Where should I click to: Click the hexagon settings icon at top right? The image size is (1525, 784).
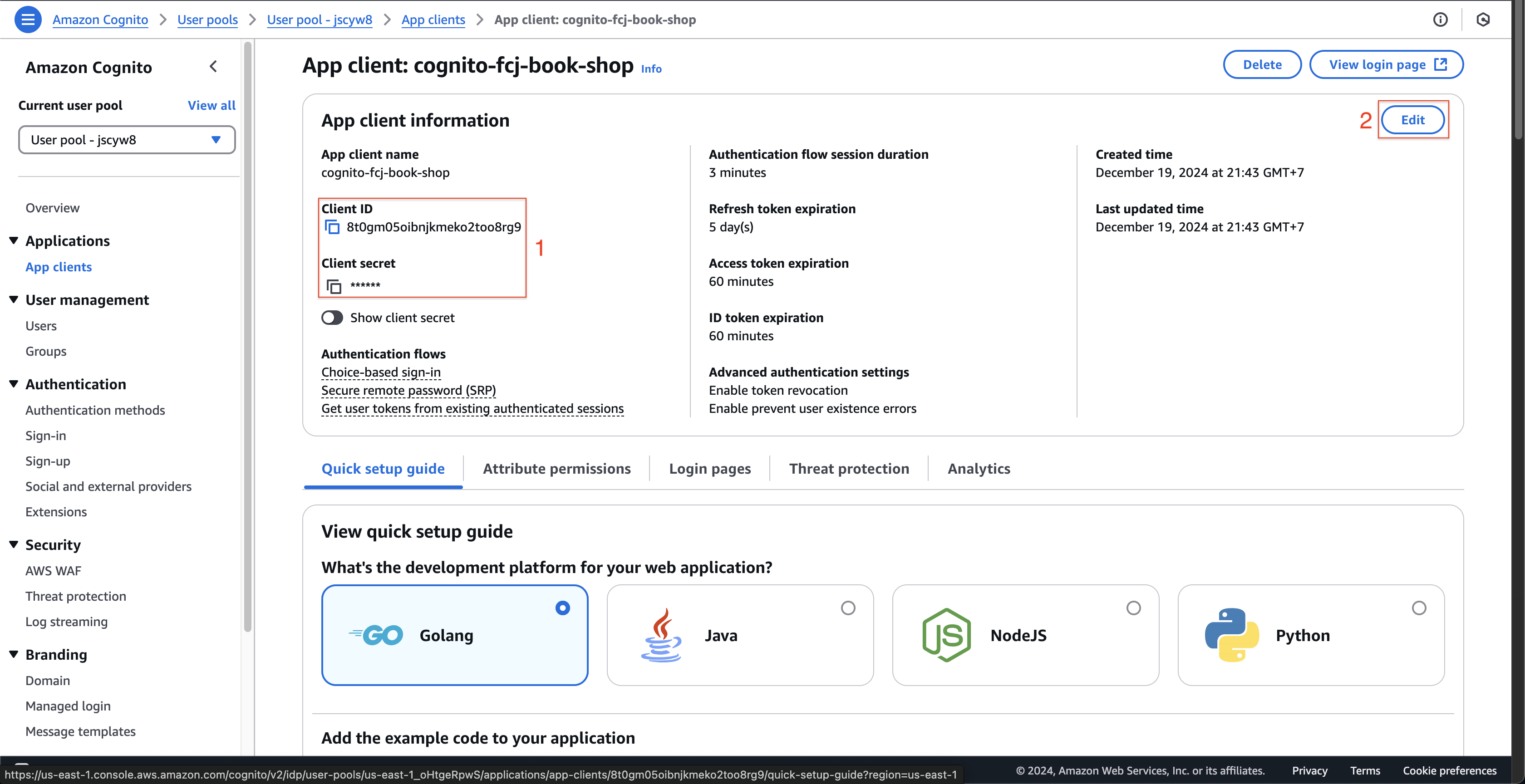(x=1483, y=20)
